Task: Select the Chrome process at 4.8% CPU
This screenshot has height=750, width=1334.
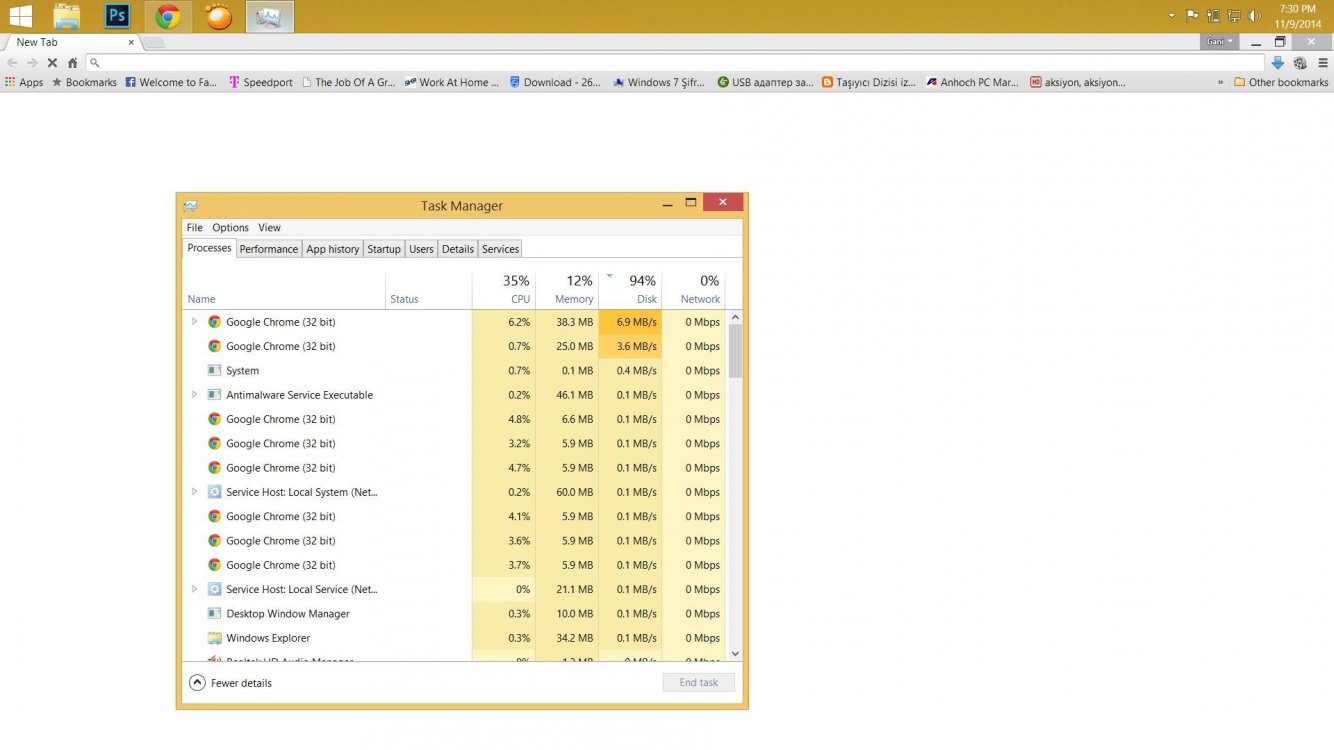Action: click(x=455, y=419)
